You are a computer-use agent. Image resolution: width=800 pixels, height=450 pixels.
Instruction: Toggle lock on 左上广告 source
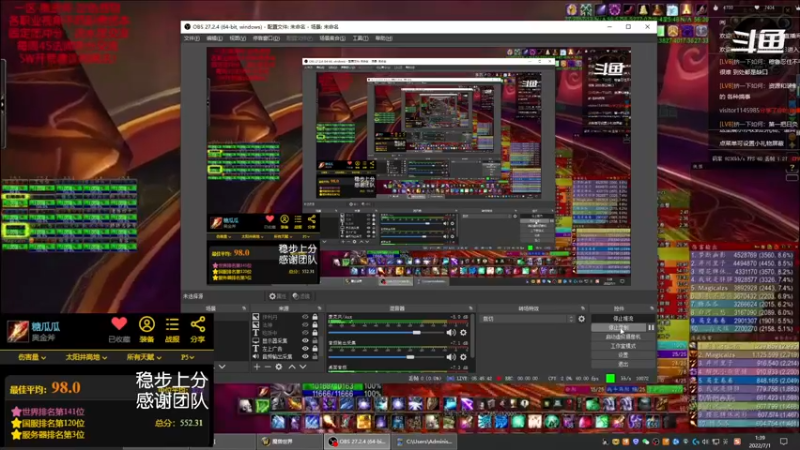[x=315, y=348]
